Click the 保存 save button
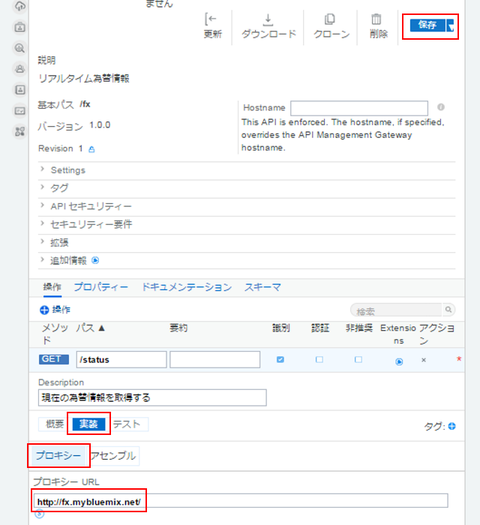Screen dimensions: 480x525 (x=427, y=25)
